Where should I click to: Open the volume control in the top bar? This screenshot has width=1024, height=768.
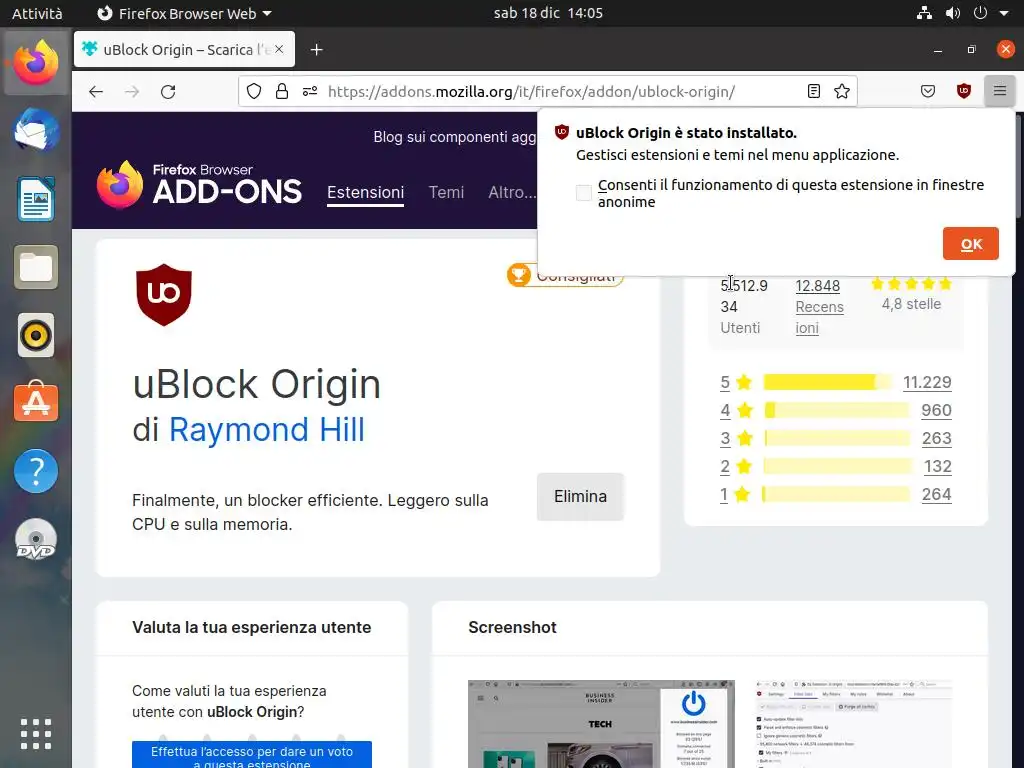point(952,12)
